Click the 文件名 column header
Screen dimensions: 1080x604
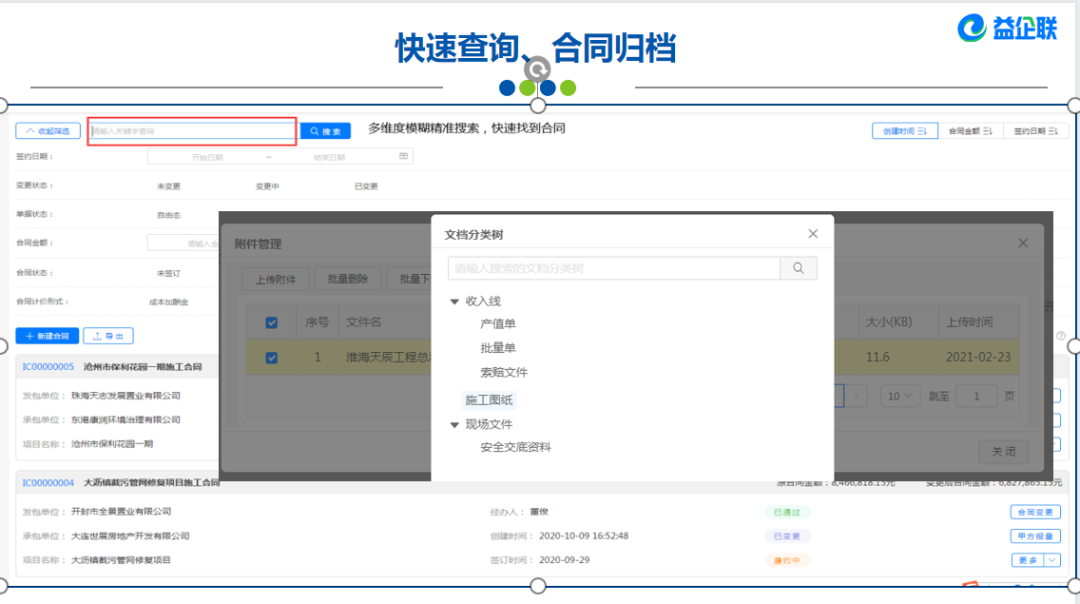coord(364,322)
